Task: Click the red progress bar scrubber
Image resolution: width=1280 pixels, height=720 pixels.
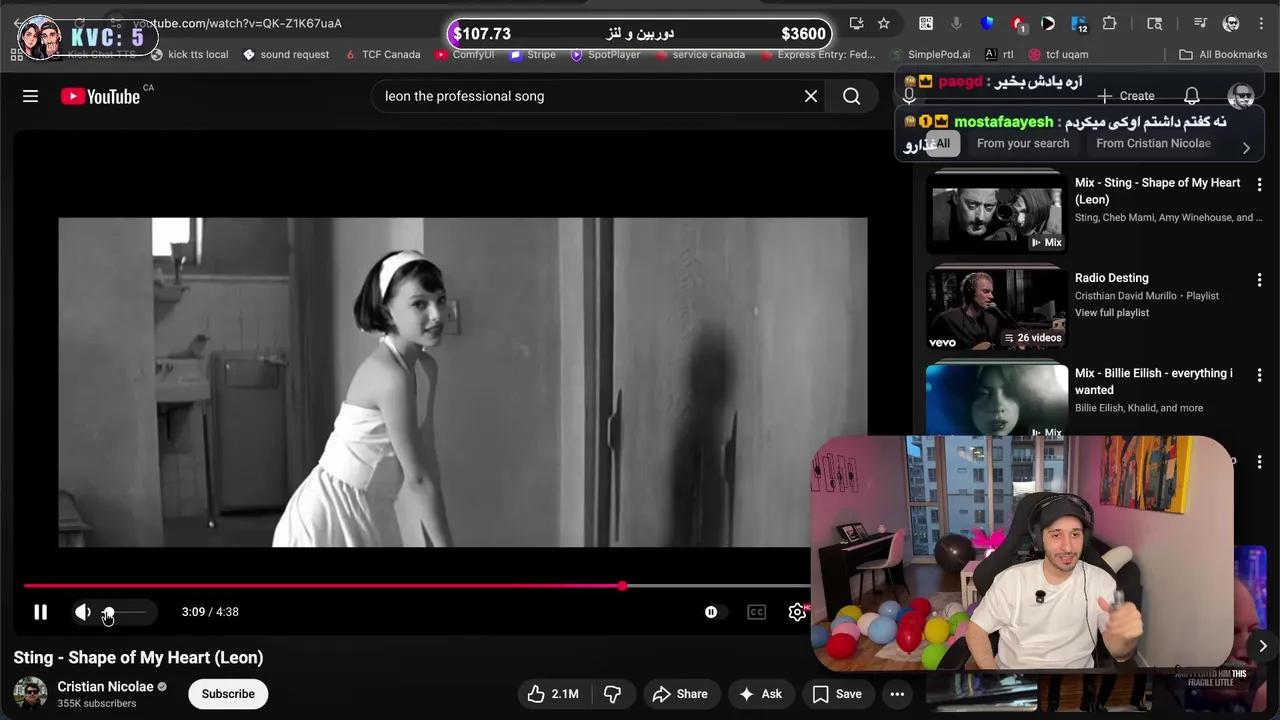Action: pyautogui.click(x=622, y=586)
